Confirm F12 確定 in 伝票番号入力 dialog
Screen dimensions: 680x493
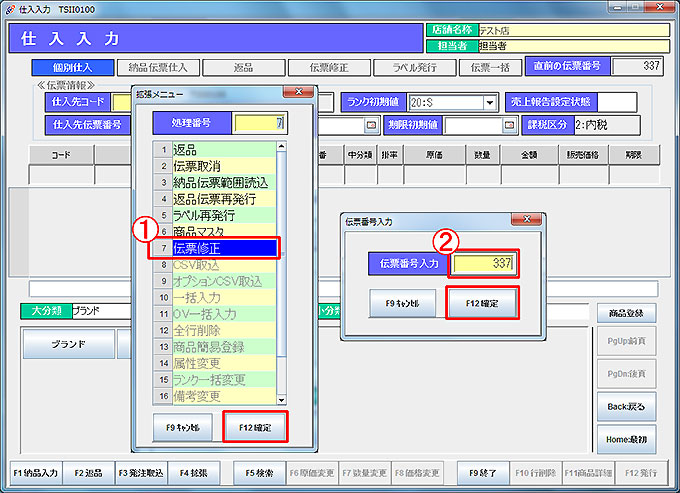click(x=482, y=304)
